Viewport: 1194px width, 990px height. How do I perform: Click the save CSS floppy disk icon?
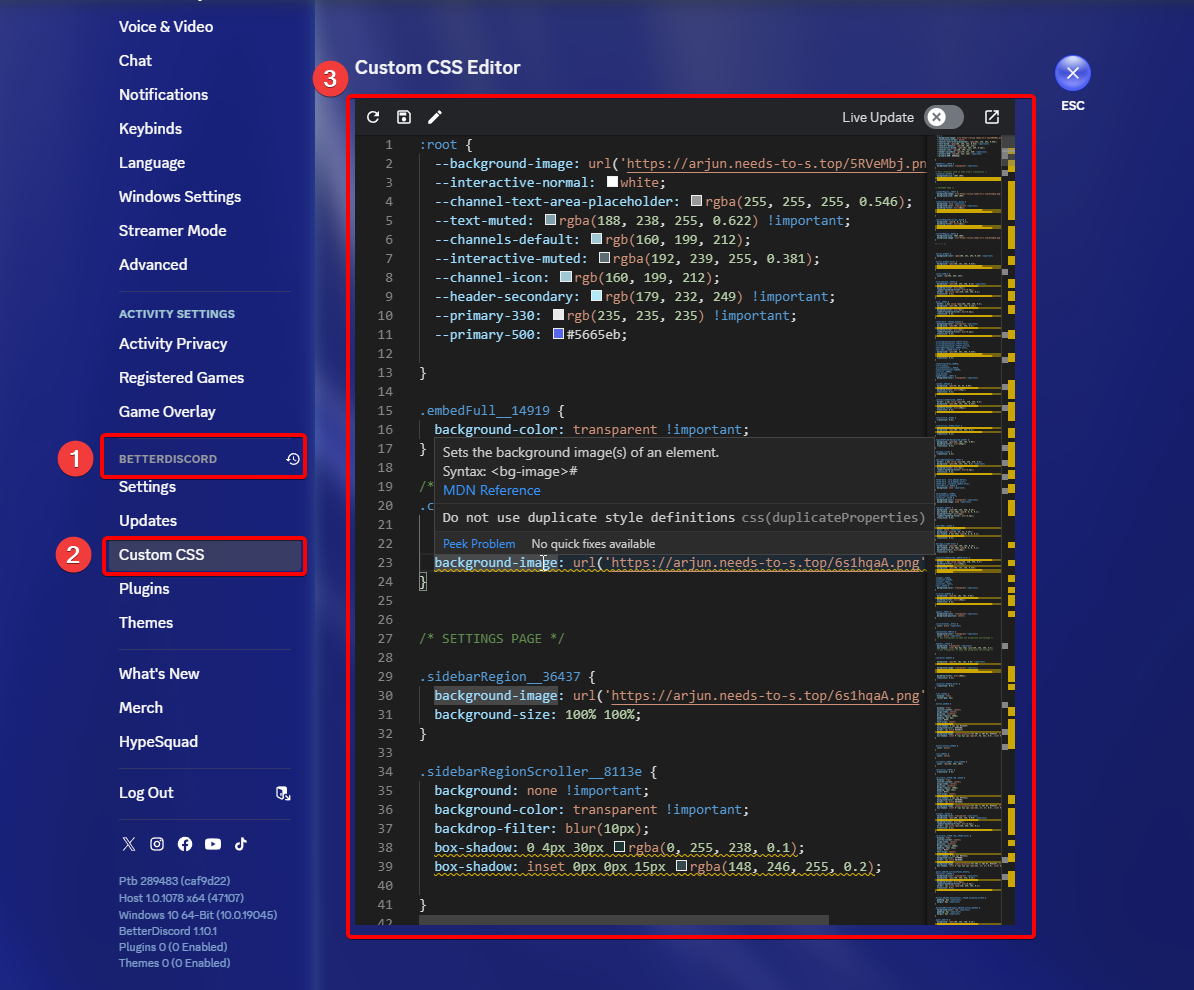click(404, 117)
